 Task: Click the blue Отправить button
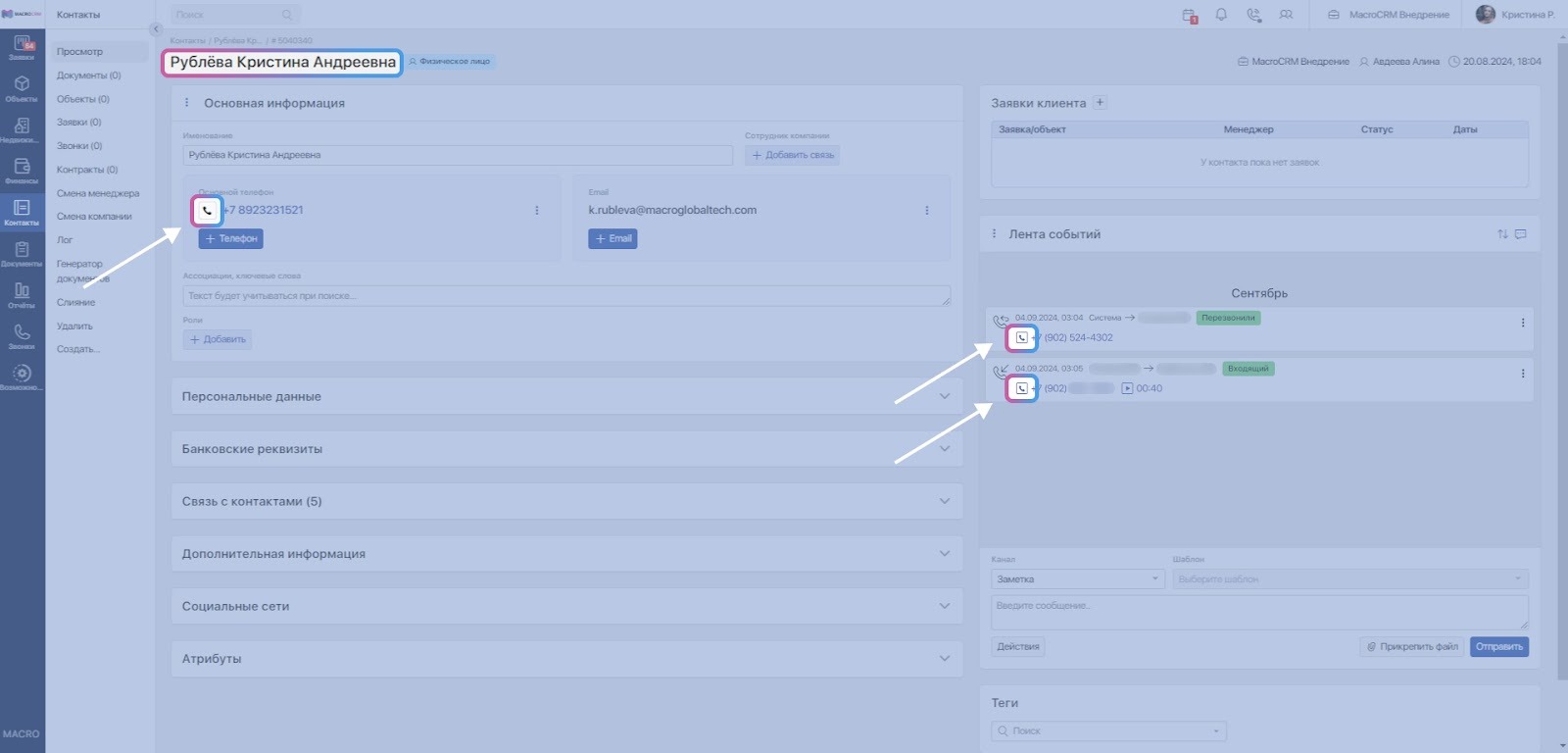click(1498, 647)
